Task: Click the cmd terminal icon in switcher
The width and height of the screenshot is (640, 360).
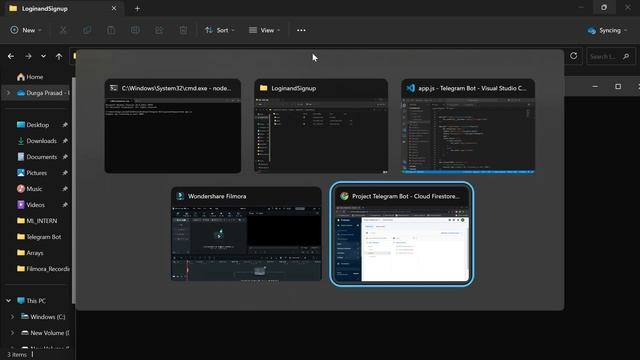Action: coord(113,88)
